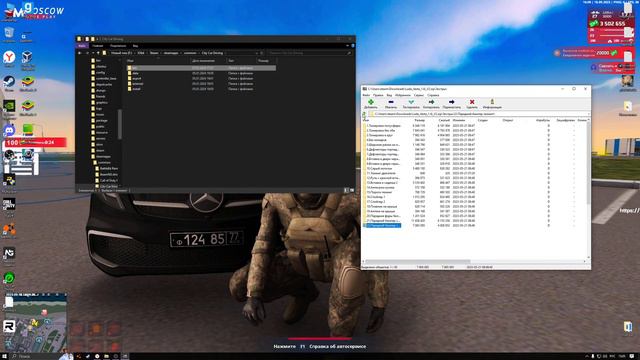Click the Steam breadcrumb in Explorer
This screenshot has width=640, height=360.
[x=154, y=53]
